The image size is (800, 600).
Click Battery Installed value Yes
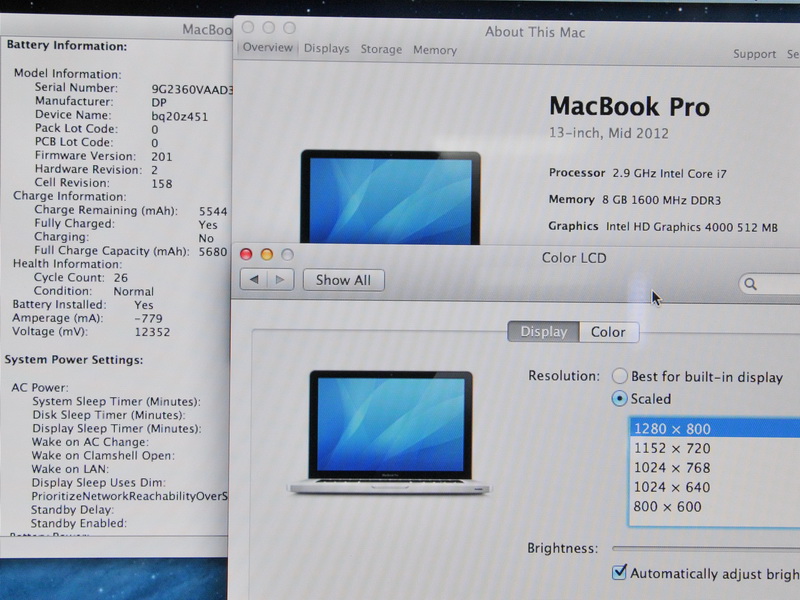click(144, 305)
